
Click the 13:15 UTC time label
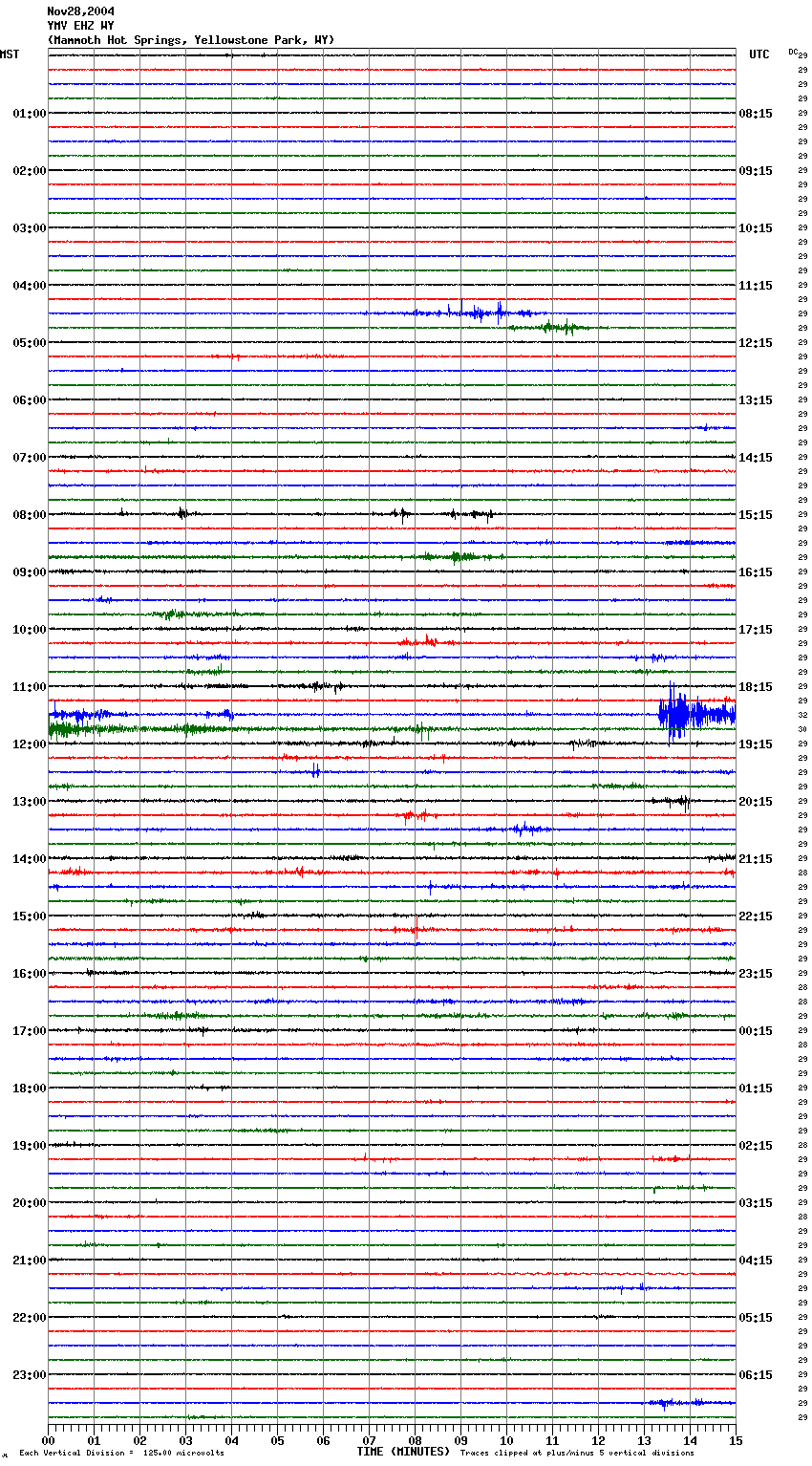[x=756, y=400]
